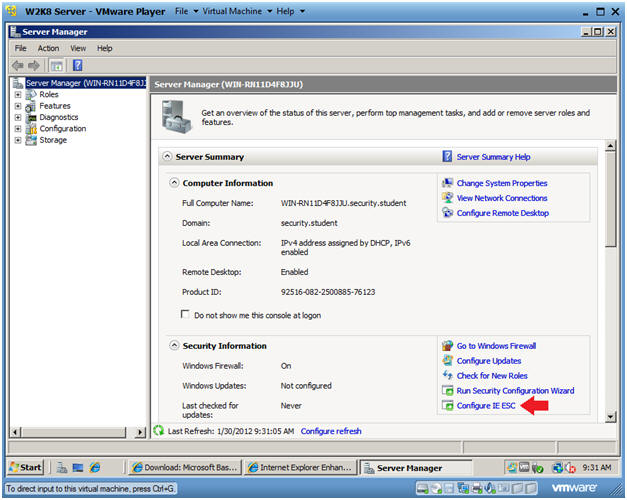This screenshot has height=500, width=627.
Task: Open the Help toolbar question-mark icon
Action: tap(77, 65)
